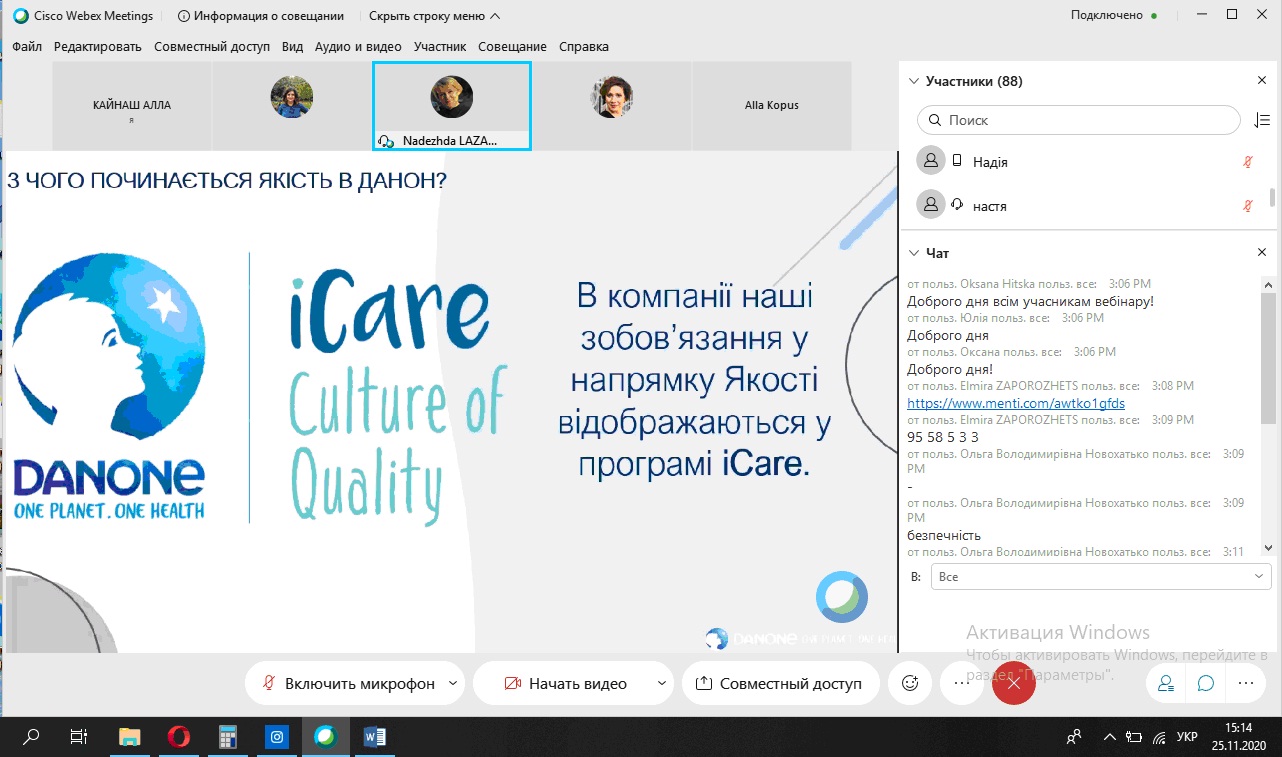Open panel options at bottom right
This screenshot has height=757, width=1282.
[1246, 683]
